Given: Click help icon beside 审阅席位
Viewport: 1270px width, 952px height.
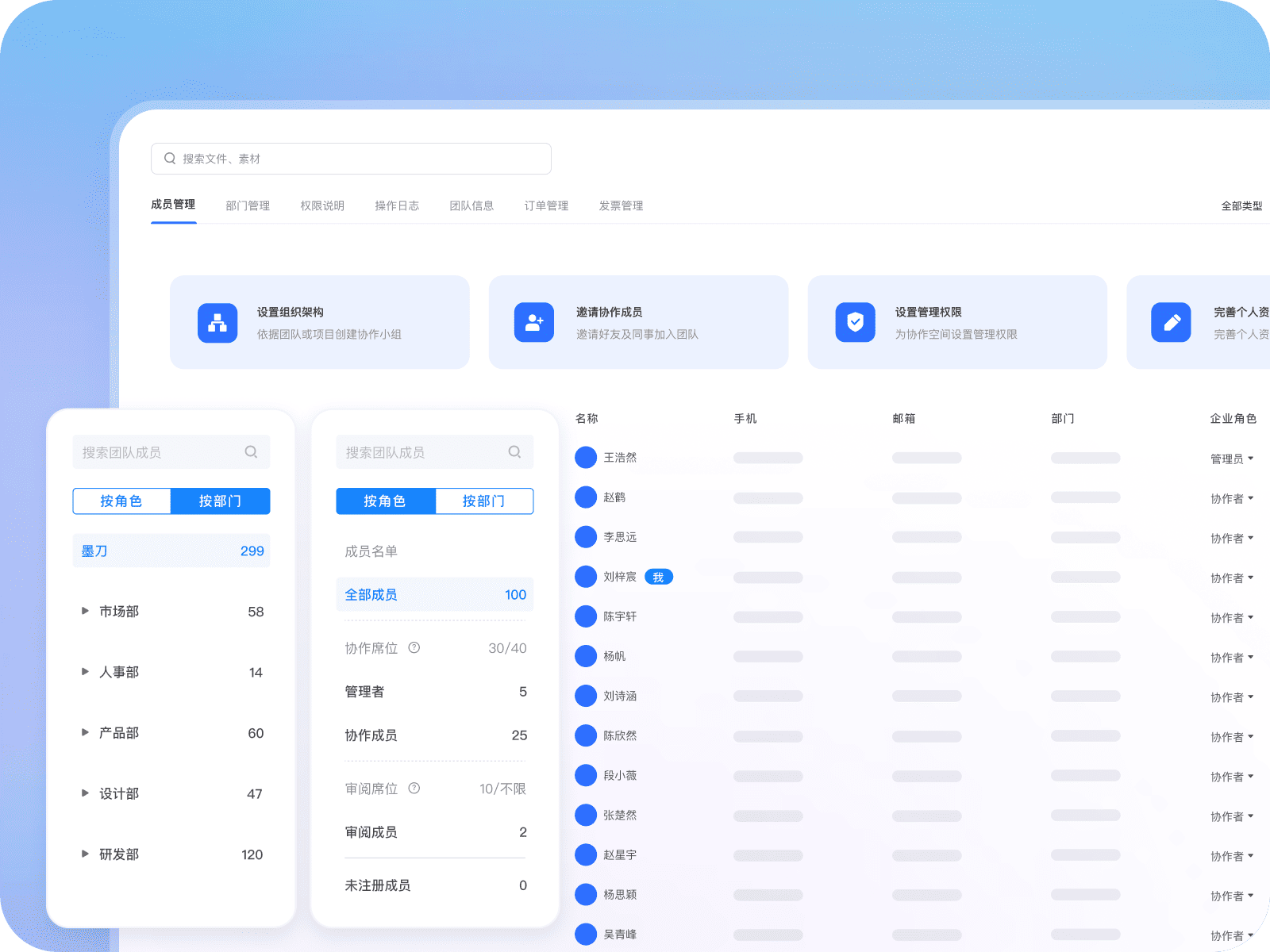Looking at the screenshot, I should coord(414,789).
